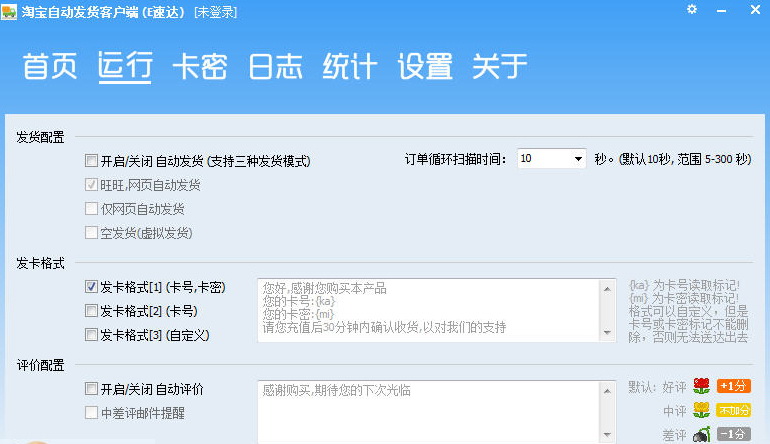Click the 发货配置 section label

[x=40, y=137]
